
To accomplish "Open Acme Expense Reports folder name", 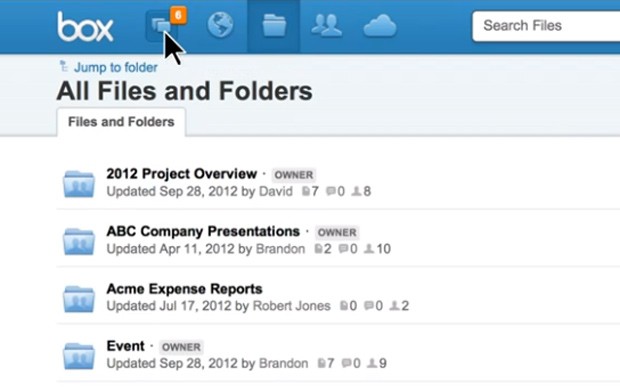I will click(184, 289).
